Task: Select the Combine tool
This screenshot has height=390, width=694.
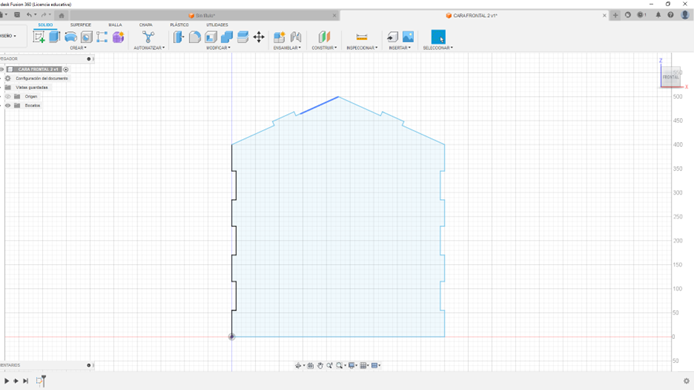Action: point(227,37)
